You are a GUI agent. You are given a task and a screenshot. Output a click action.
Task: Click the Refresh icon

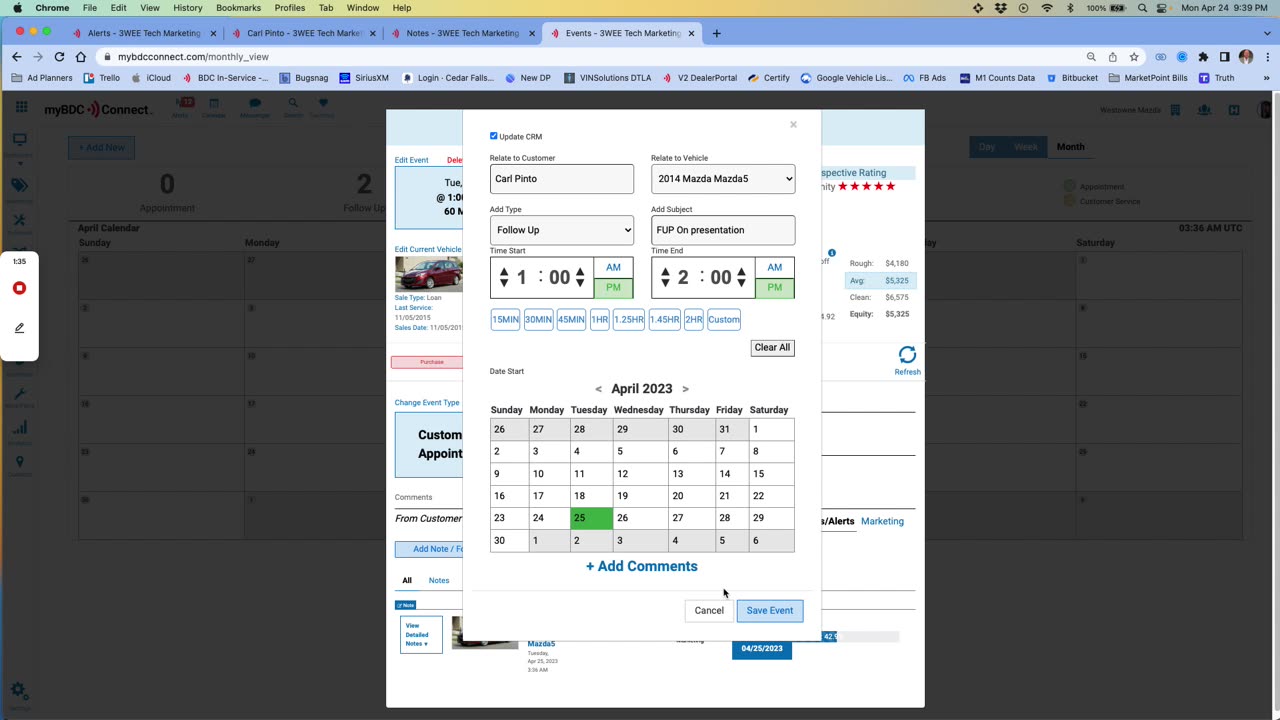coord(907,355)
